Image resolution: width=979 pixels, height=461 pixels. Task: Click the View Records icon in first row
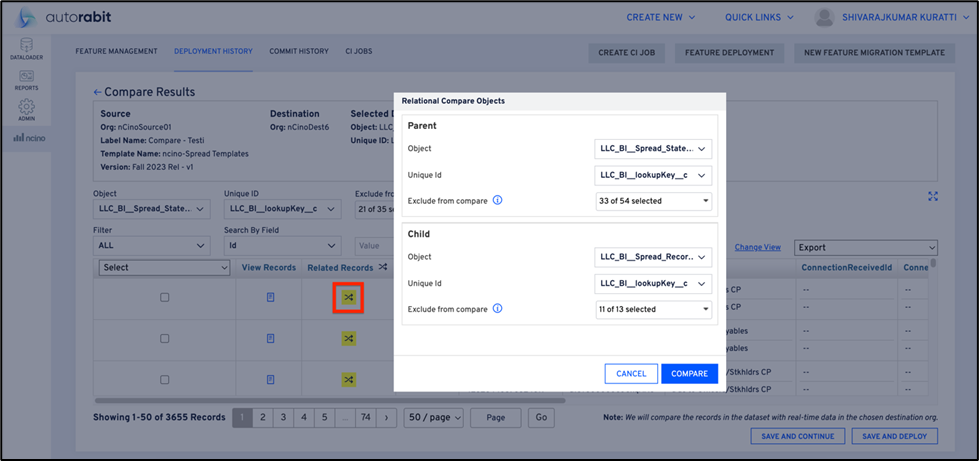[270, 297]
